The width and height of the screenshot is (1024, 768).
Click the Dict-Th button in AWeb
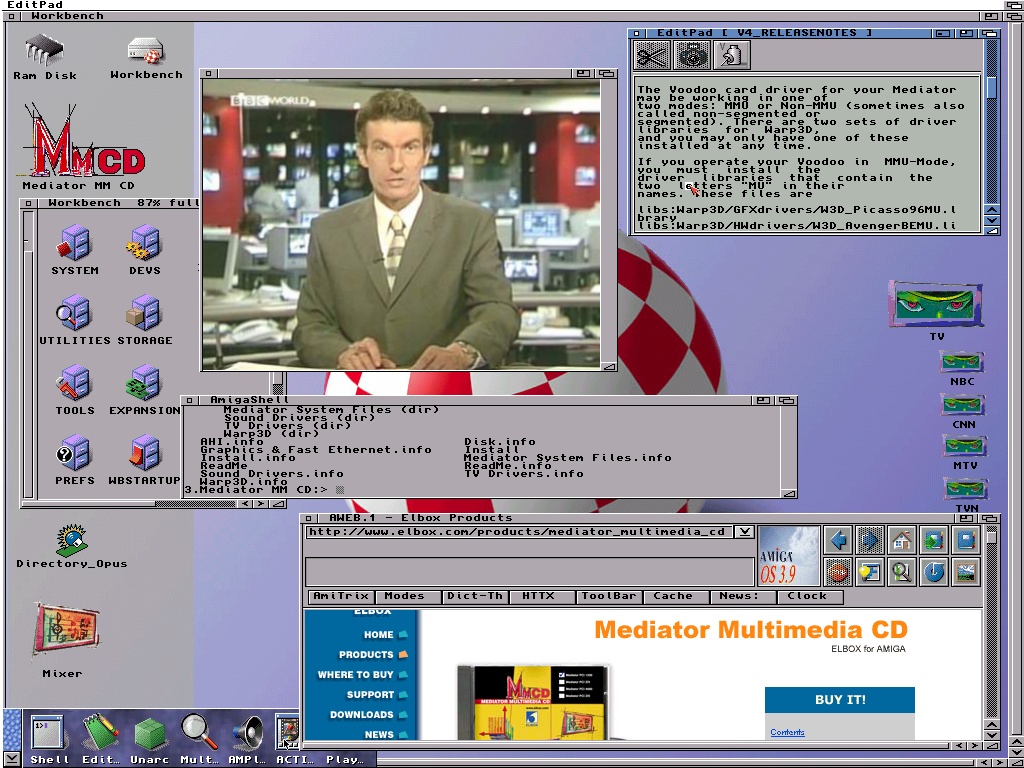(x=475, y=596)
